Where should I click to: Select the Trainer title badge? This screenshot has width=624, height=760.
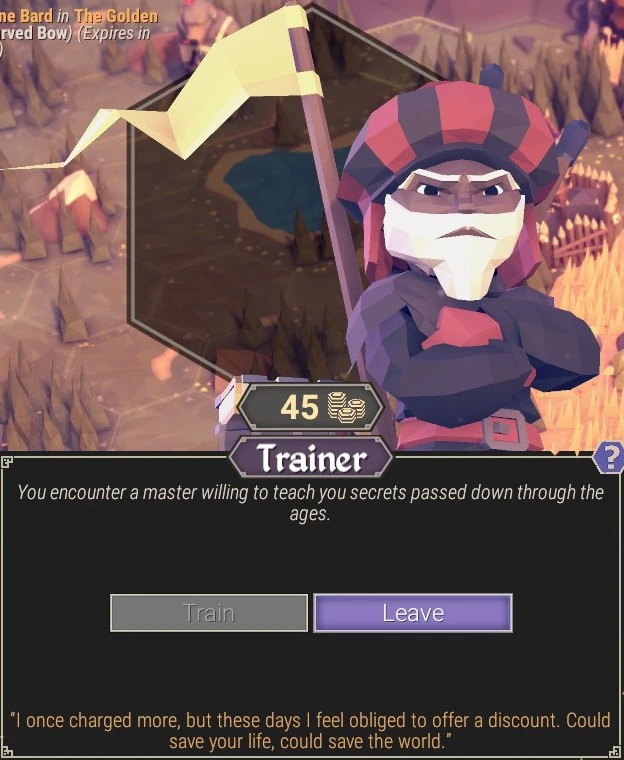pos(311,458)
